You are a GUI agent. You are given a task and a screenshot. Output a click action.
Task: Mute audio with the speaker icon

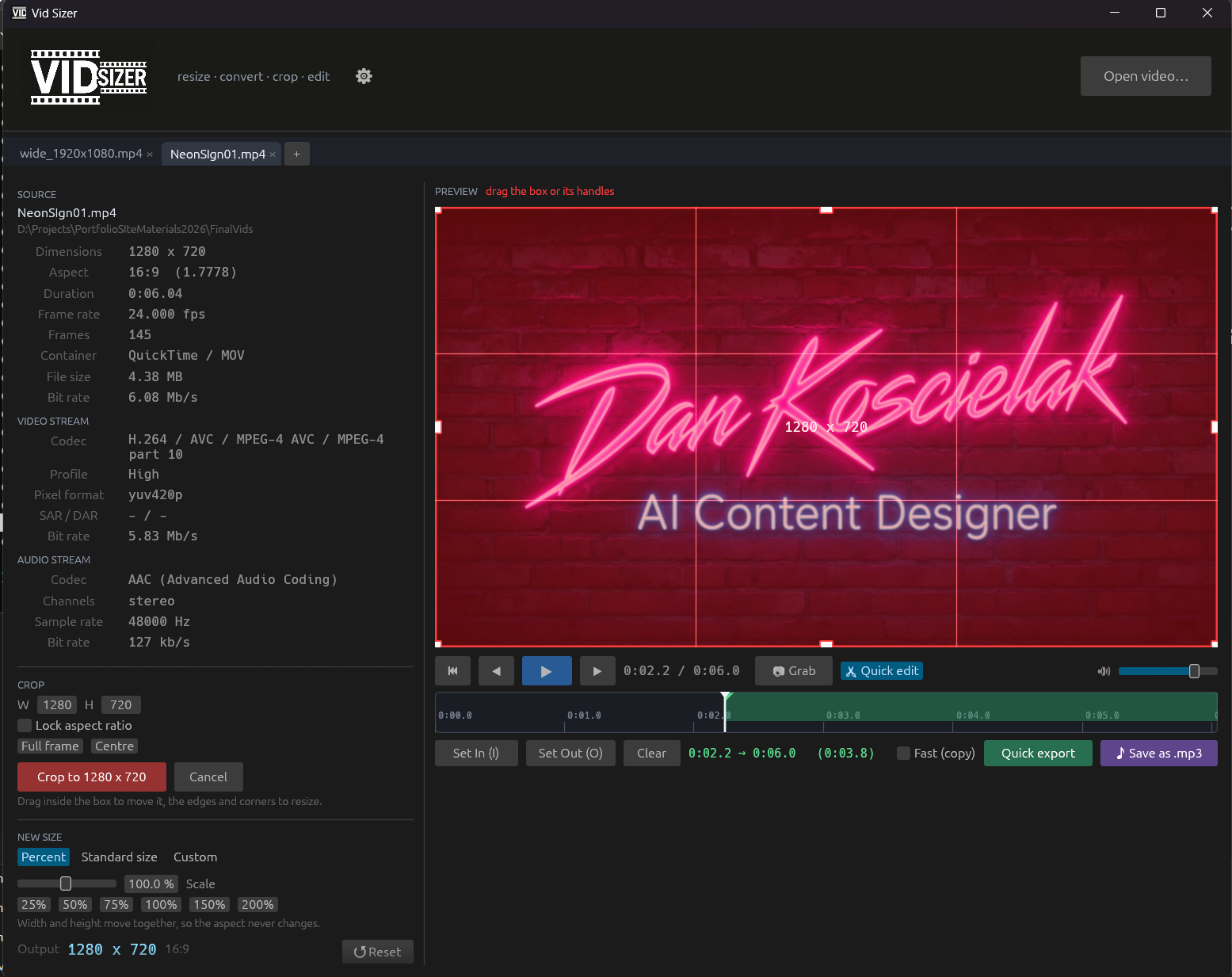click(1104, 671)
